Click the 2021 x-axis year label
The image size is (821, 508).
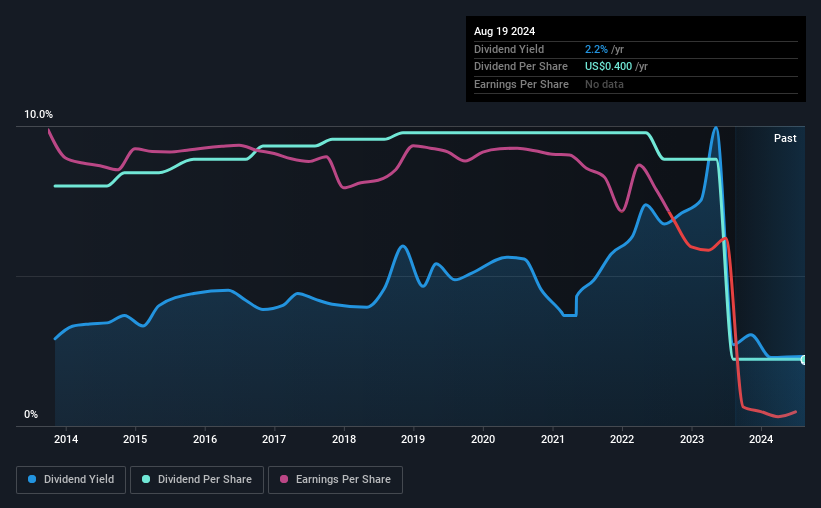[552, 439]
